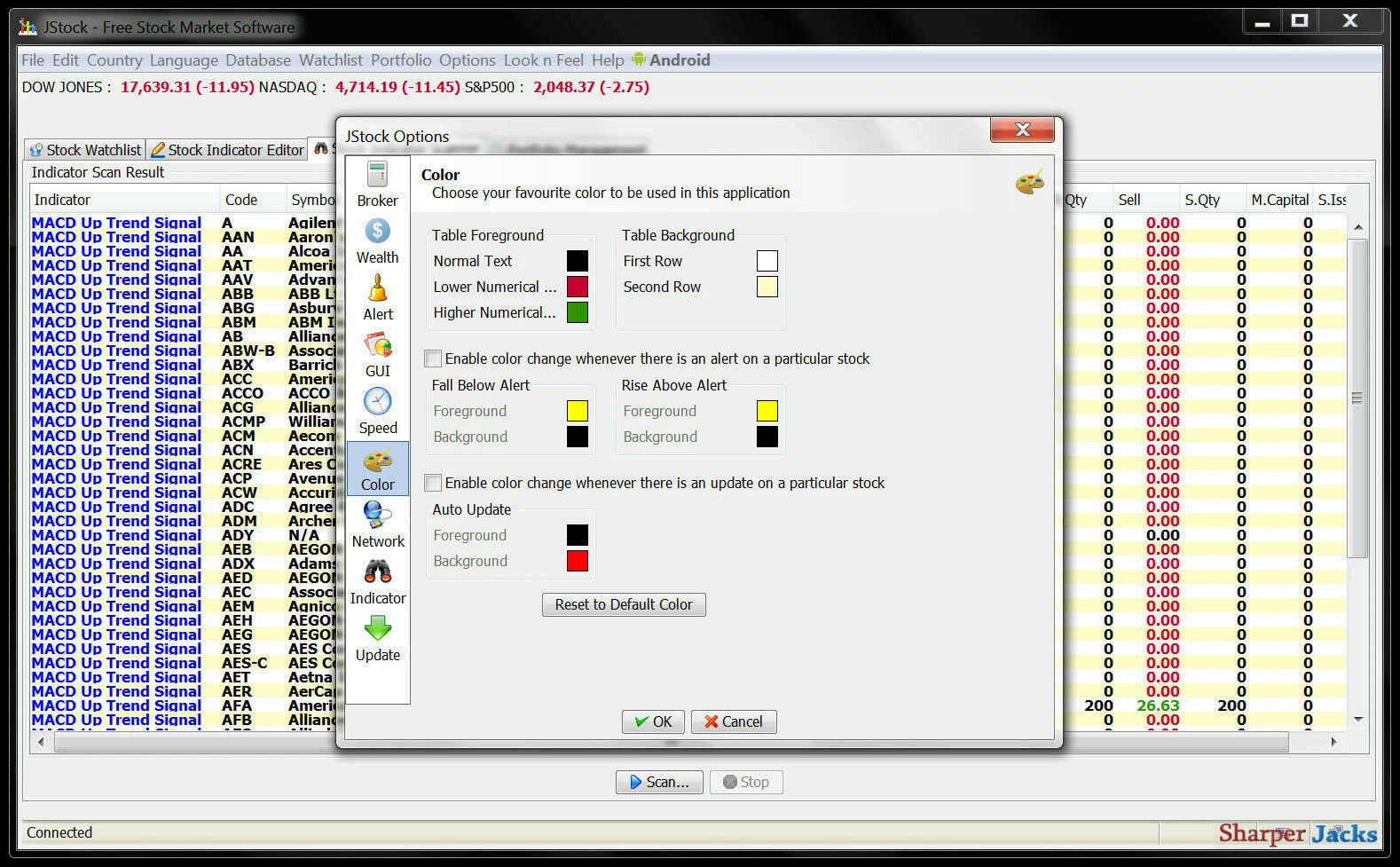Pick Rise Above Alert foreground yellow swatch

(x=767, y=411)
